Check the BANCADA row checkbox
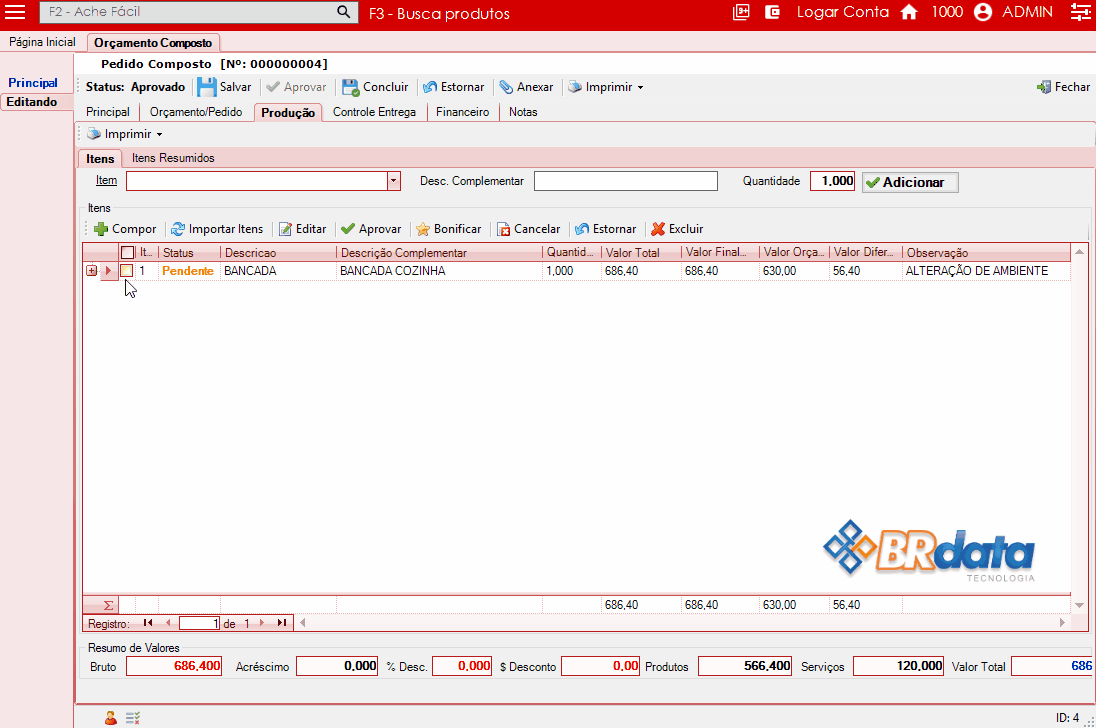Screen dimensions: 1096x728 127,271
